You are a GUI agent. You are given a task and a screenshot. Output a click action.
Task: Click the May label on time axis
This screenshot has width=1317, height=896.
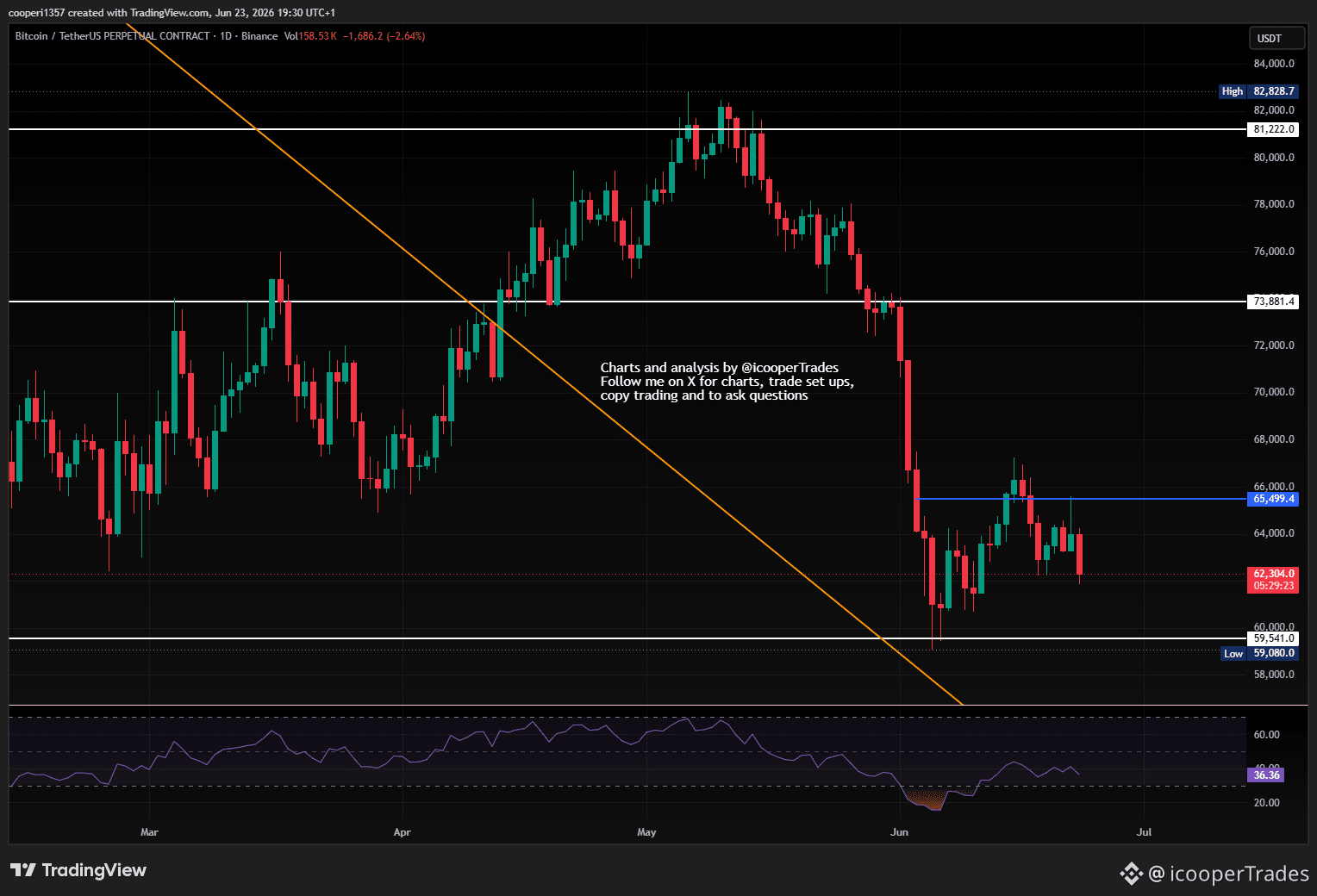point(646,832)
